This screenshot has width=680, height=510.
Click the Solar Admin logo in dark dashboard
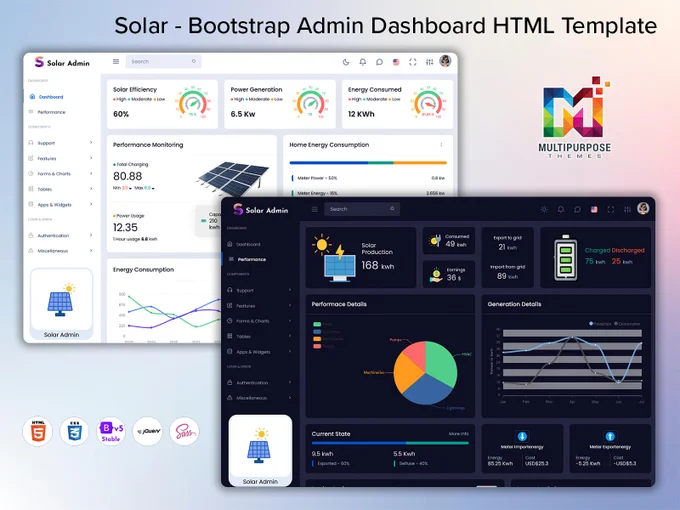coord(261,210)
